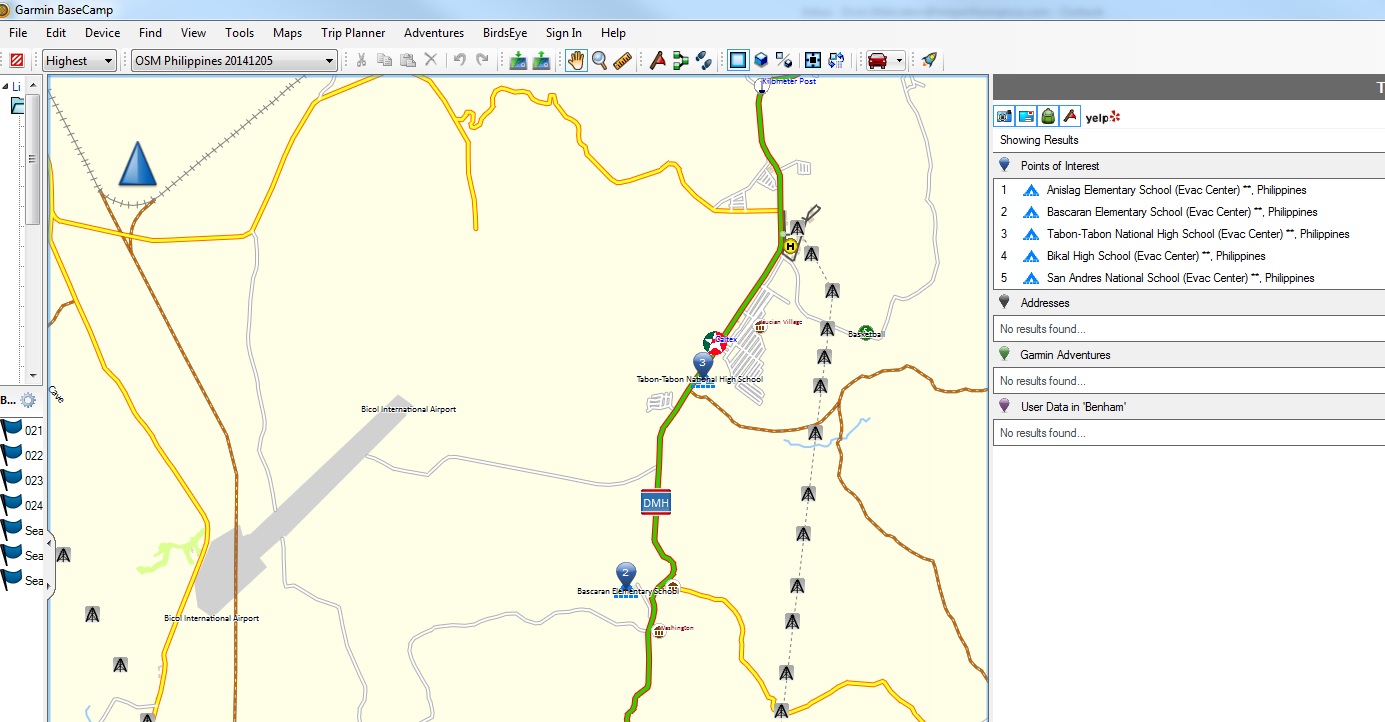Image resolution: width=1385 pixels, height=722 pixels.
Task: Click the Caltex fuel station marker
Action: [x=715, y=343]
